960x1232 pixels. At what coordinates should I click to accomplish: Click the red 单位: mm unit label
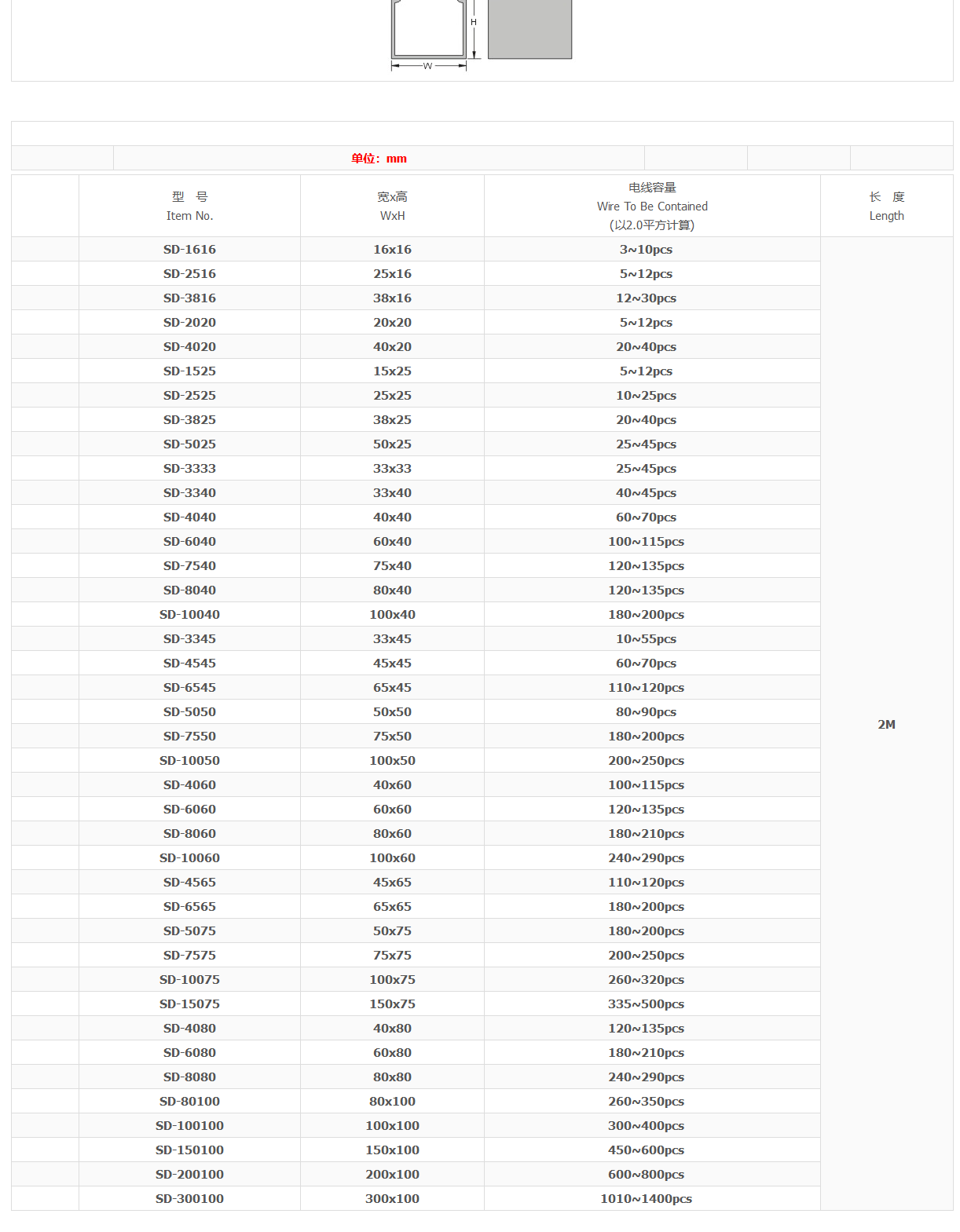pos(379,159)
